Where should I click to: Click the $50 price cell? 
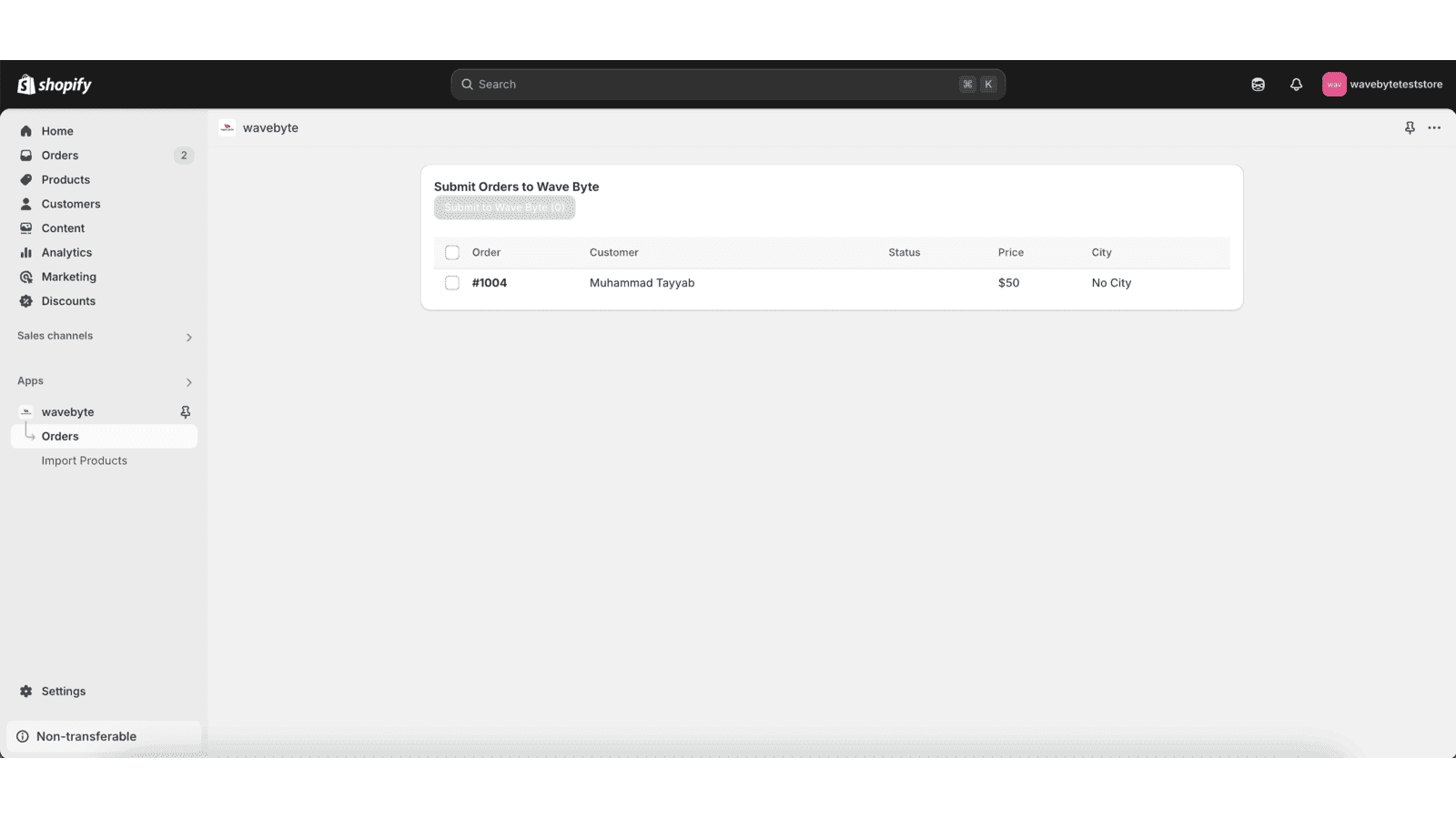pyautogui.click(x=1008, y=283)
